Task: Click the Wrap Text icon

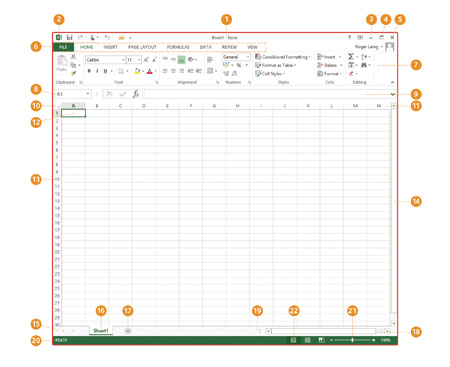Action: (210, 60)
